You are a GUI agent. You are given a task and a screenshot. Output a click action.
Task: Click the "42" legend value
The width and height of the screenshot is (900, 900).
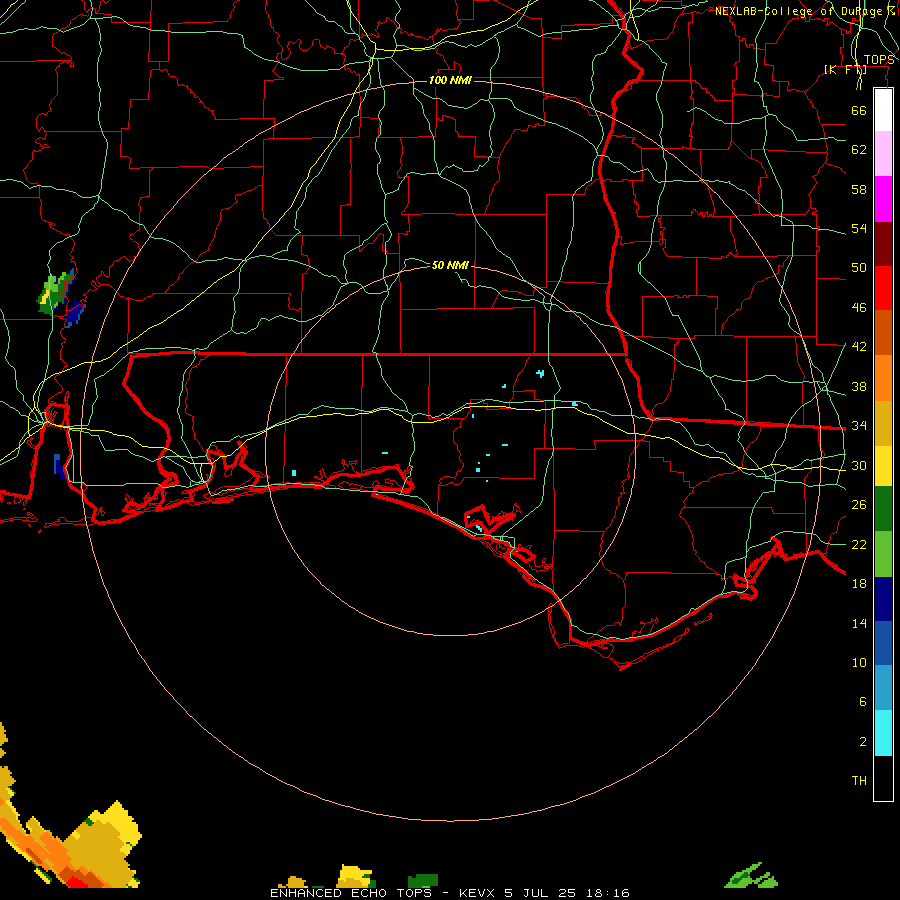click(x=859, y=347)
